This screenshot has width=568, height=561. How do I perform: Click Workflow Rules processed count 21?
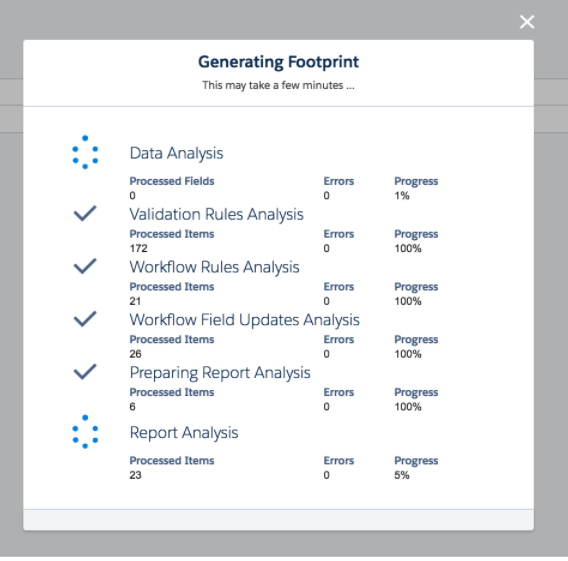click(135, 301)
